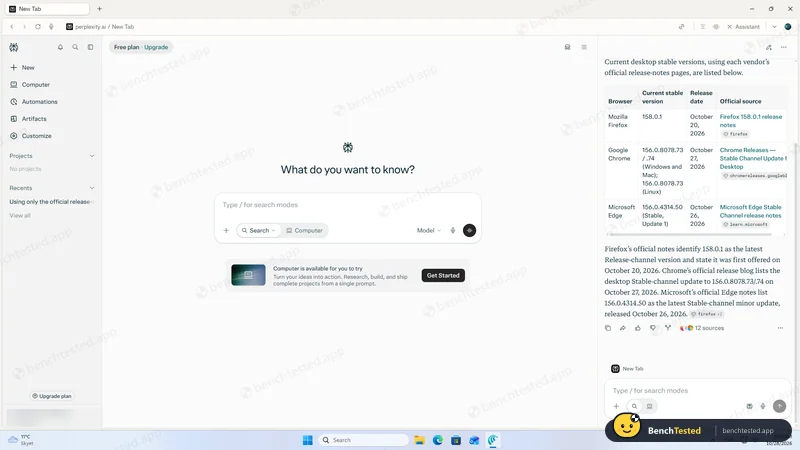Click the microphone icon in main search box
The width and height of the screenshot is (800, 450).
(453, 231)
